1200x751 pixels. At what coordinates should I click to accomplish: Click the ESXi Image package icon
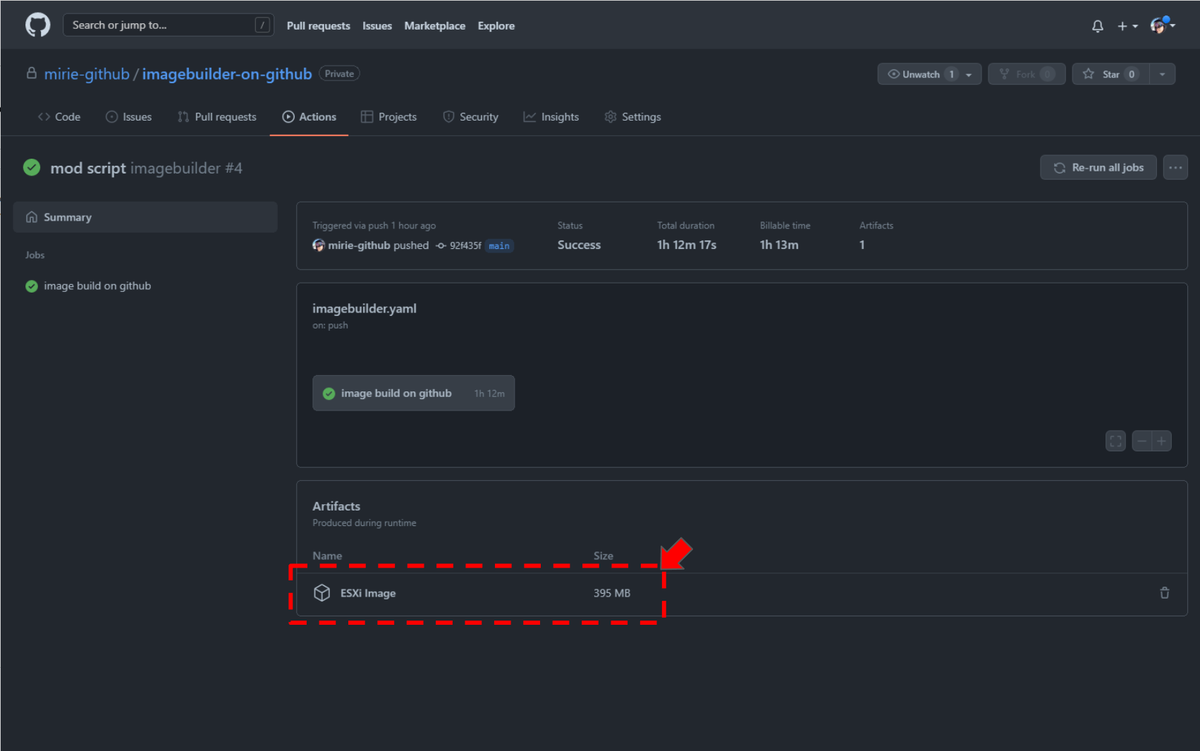pos(322,593)
